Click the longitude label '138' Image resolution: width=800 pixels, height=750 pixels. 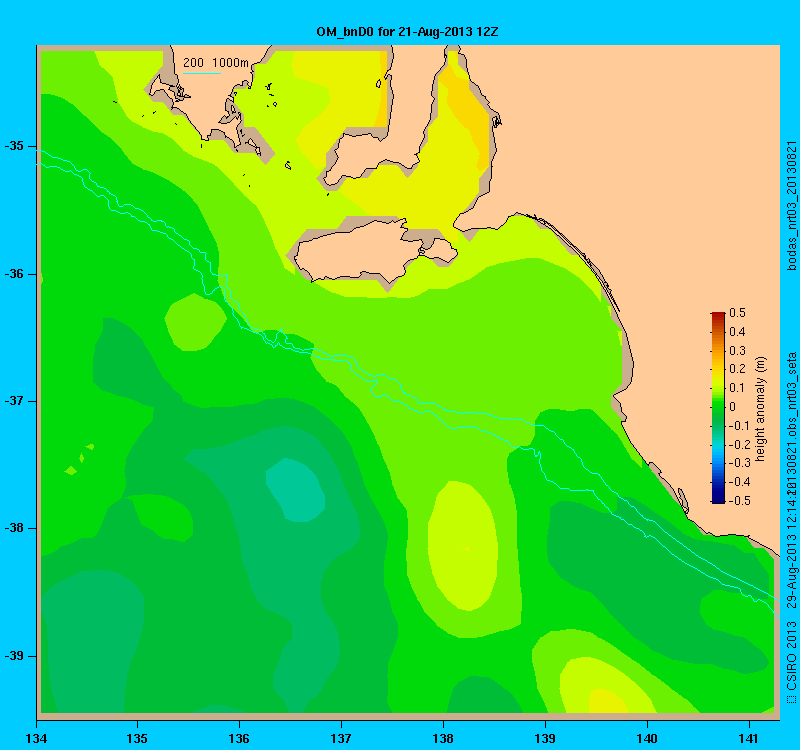click(443, 739)
